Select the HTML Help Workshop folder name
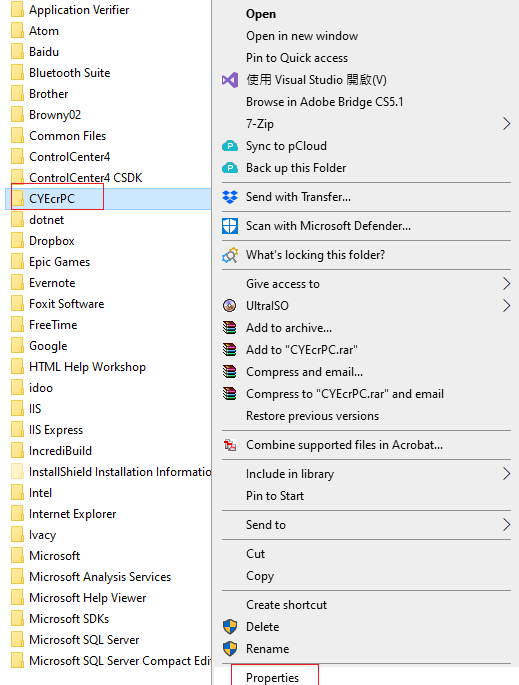 [x=87, y=367]
